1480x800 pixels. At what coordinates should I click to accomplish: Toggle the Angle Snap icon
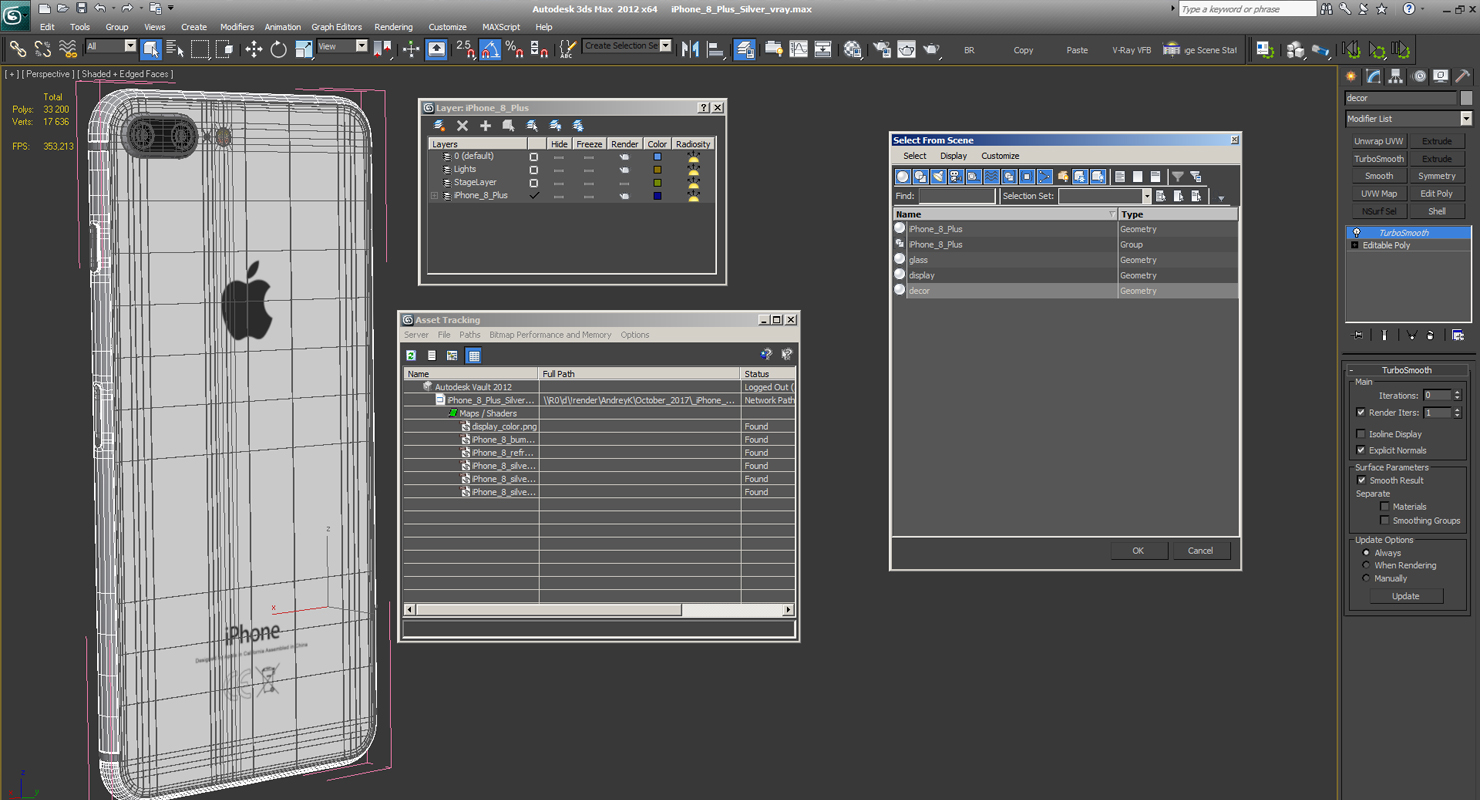(x=490, y=48)
